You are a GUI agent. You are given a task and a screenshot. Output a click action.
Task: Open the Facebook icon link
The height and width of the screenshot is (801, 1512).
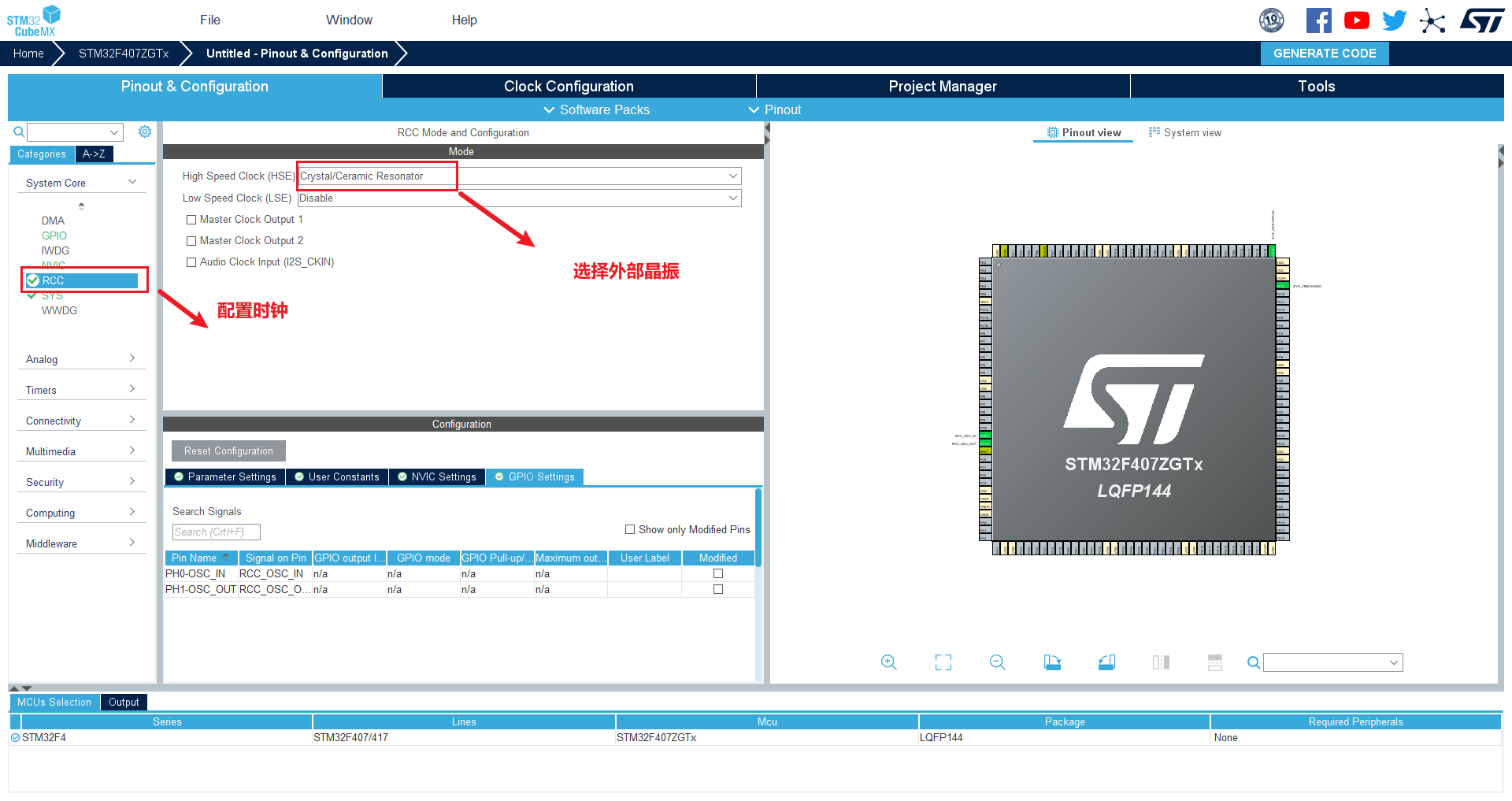point(1319,20)
